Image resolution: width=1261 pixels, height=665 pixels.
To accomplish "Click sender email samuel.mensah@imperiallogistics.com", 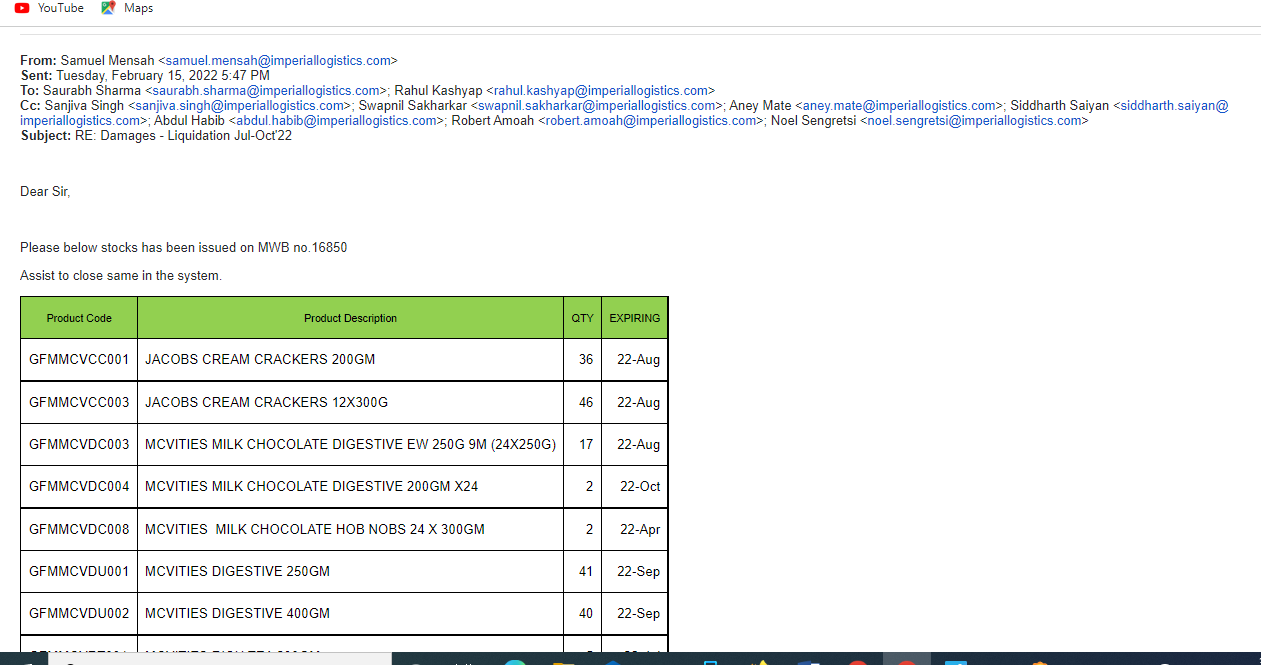I will coord(278,61).
